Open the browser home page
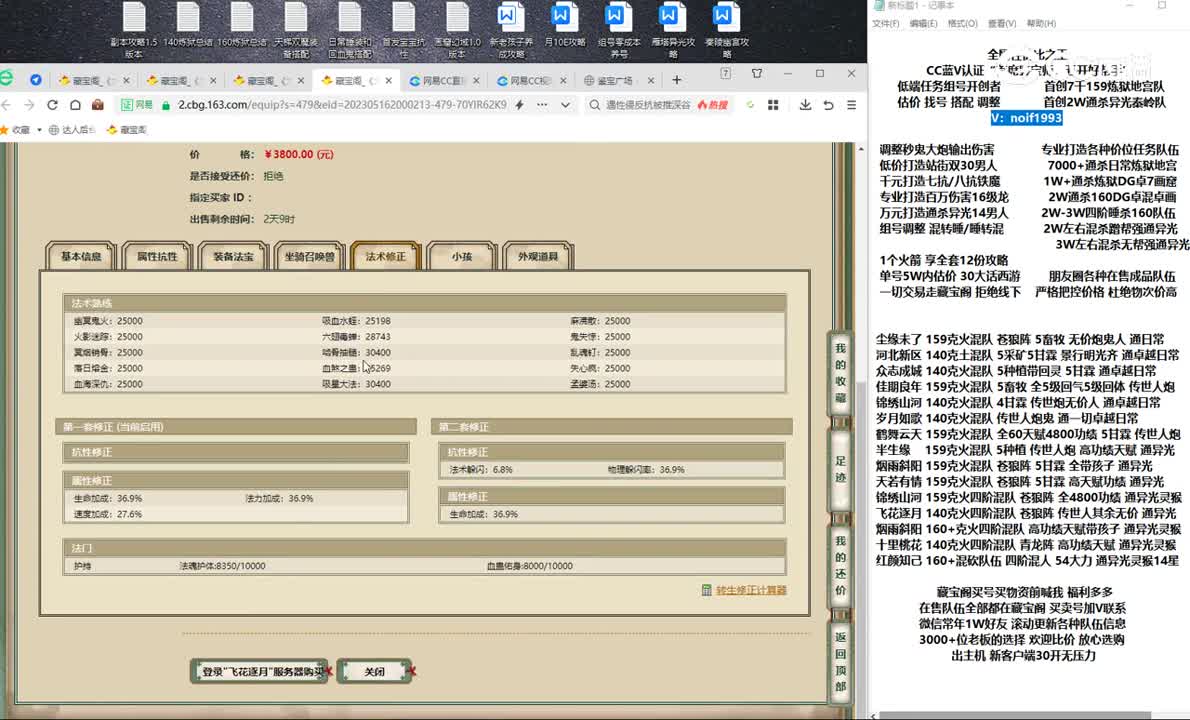This screenshot has width=1190, height=720. point(75,105)
